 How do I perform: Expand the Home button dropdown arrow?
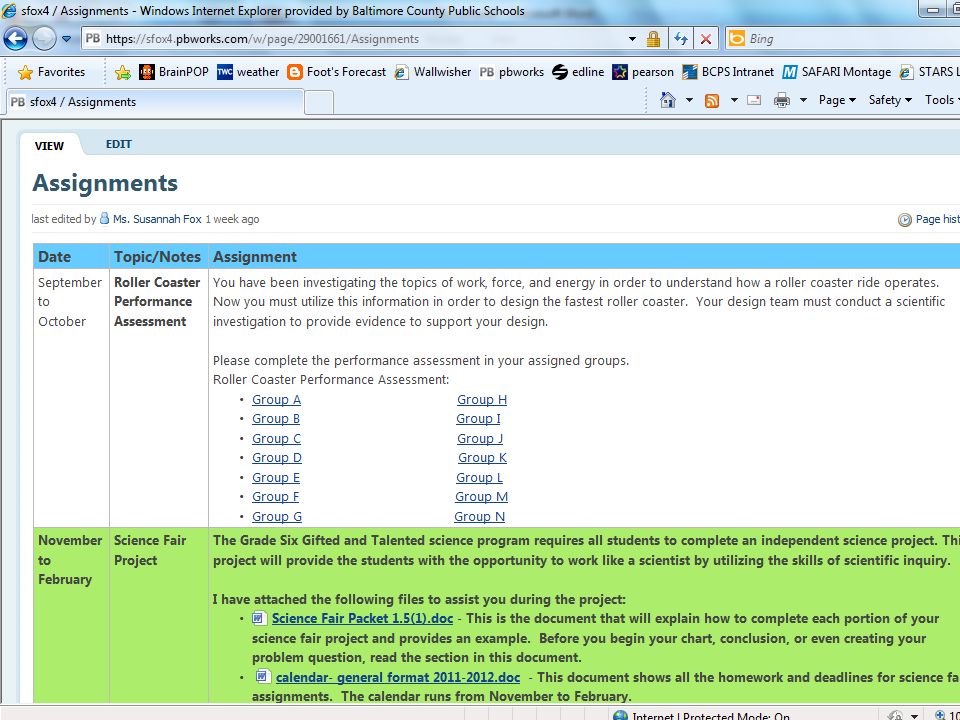tap(689, 100)
